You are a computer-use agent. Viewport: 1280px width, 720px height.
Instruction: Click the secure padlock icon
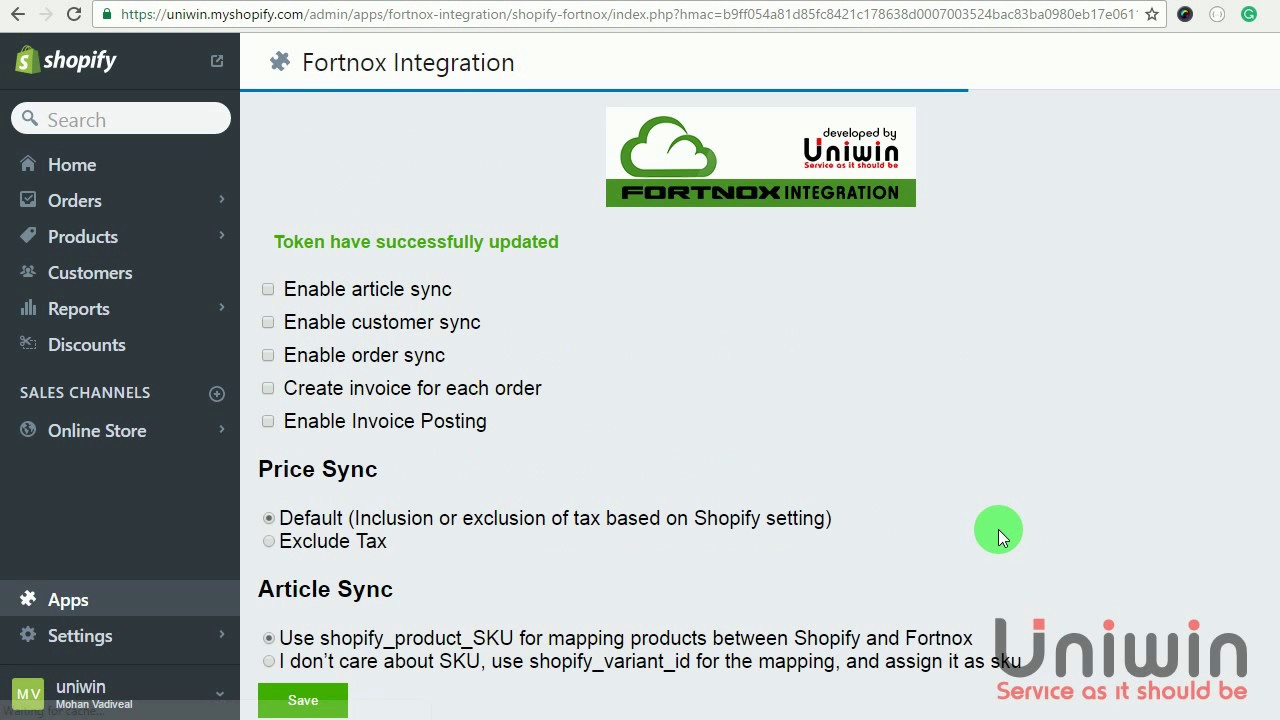pyautogui.click(x=107, y=14)
